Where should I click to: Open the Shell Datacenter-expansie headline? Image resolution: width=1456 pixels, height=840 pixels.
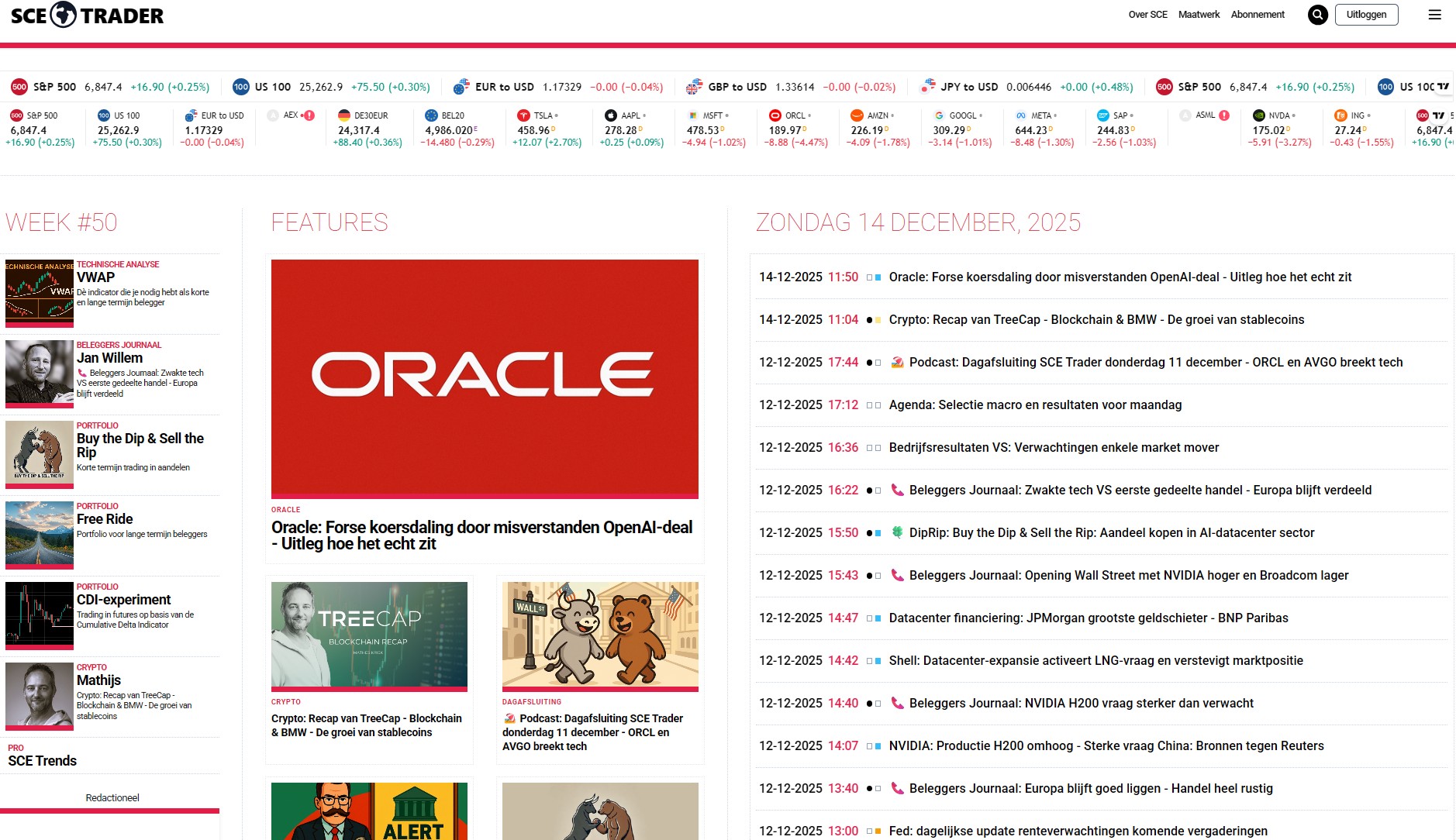1095,660
